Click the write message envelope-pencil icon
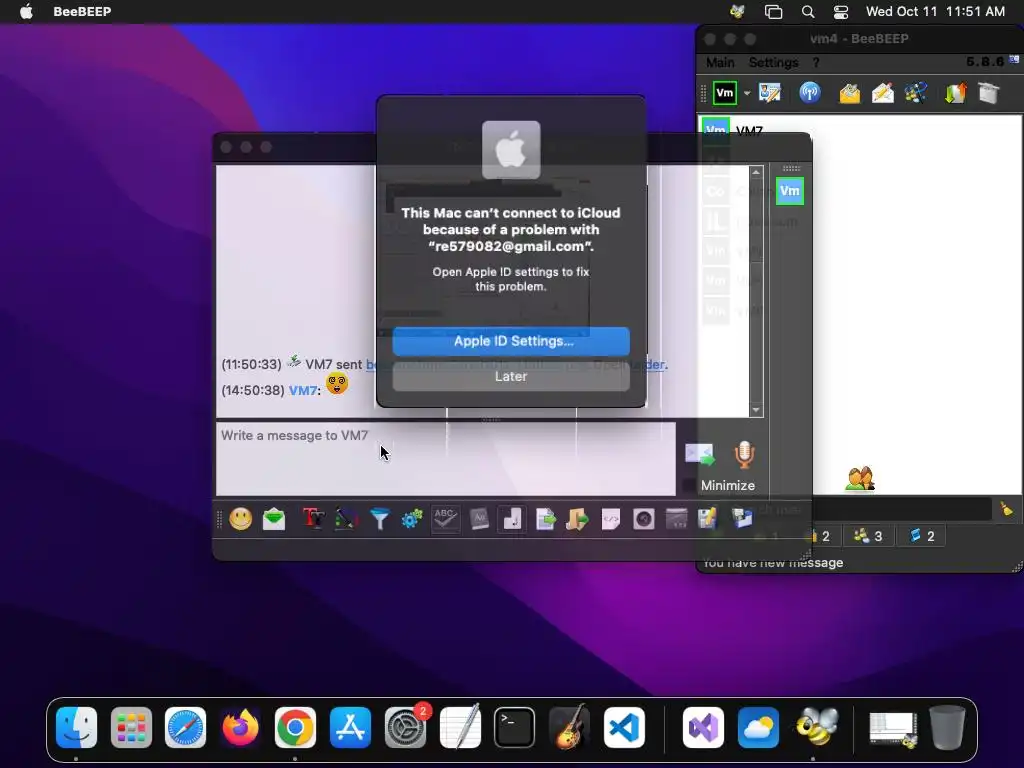The width and height of the screenshot is (1024, 768). (x=883, y=93)
